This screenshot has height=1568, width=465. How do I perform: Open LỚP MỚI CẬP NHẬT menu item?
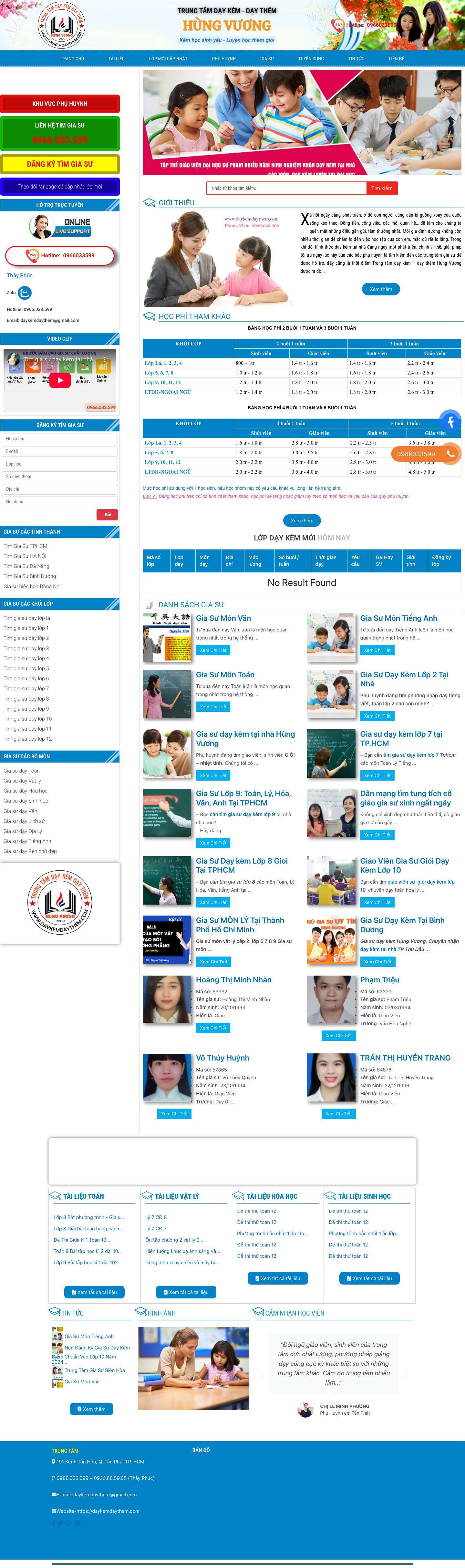coord(168,58)
